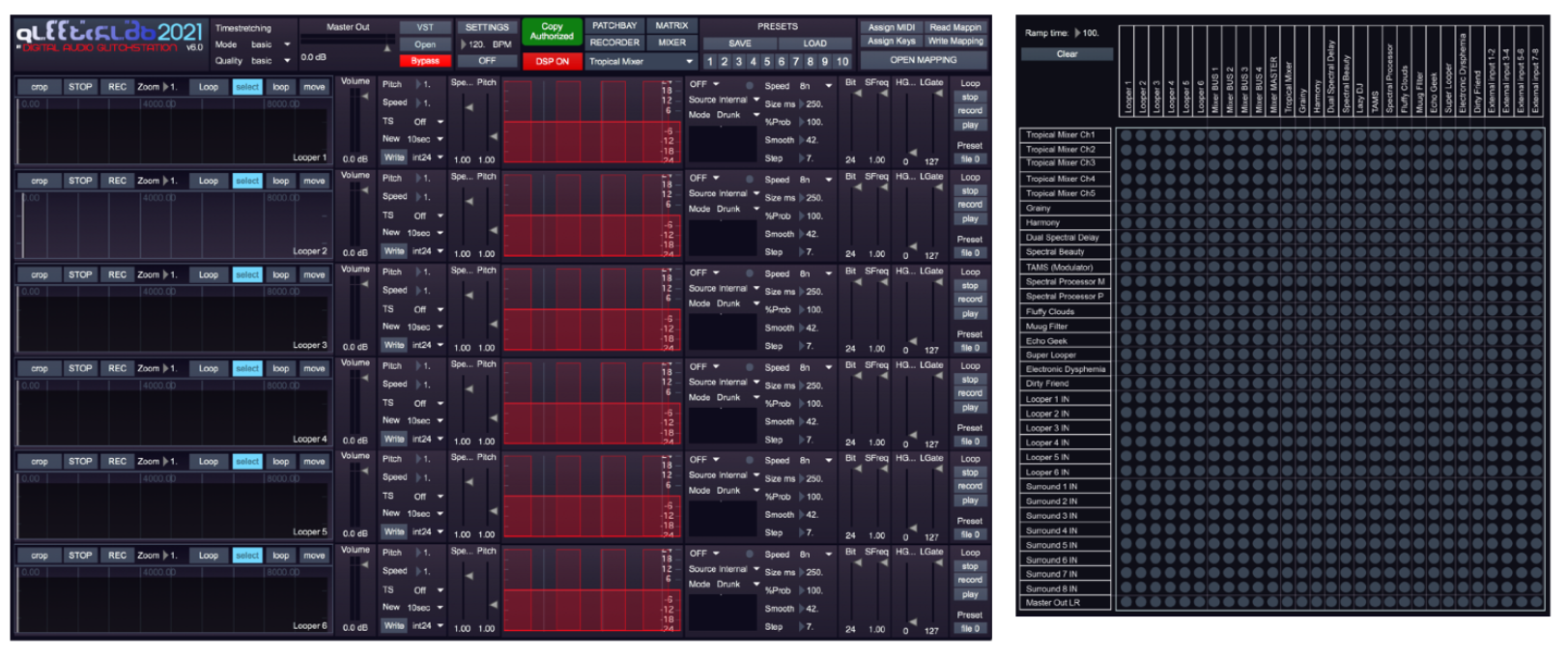Open the Looper 1 Source Internal dropdown
Screen dimensions: 1568x659
[x=724, y=100]
